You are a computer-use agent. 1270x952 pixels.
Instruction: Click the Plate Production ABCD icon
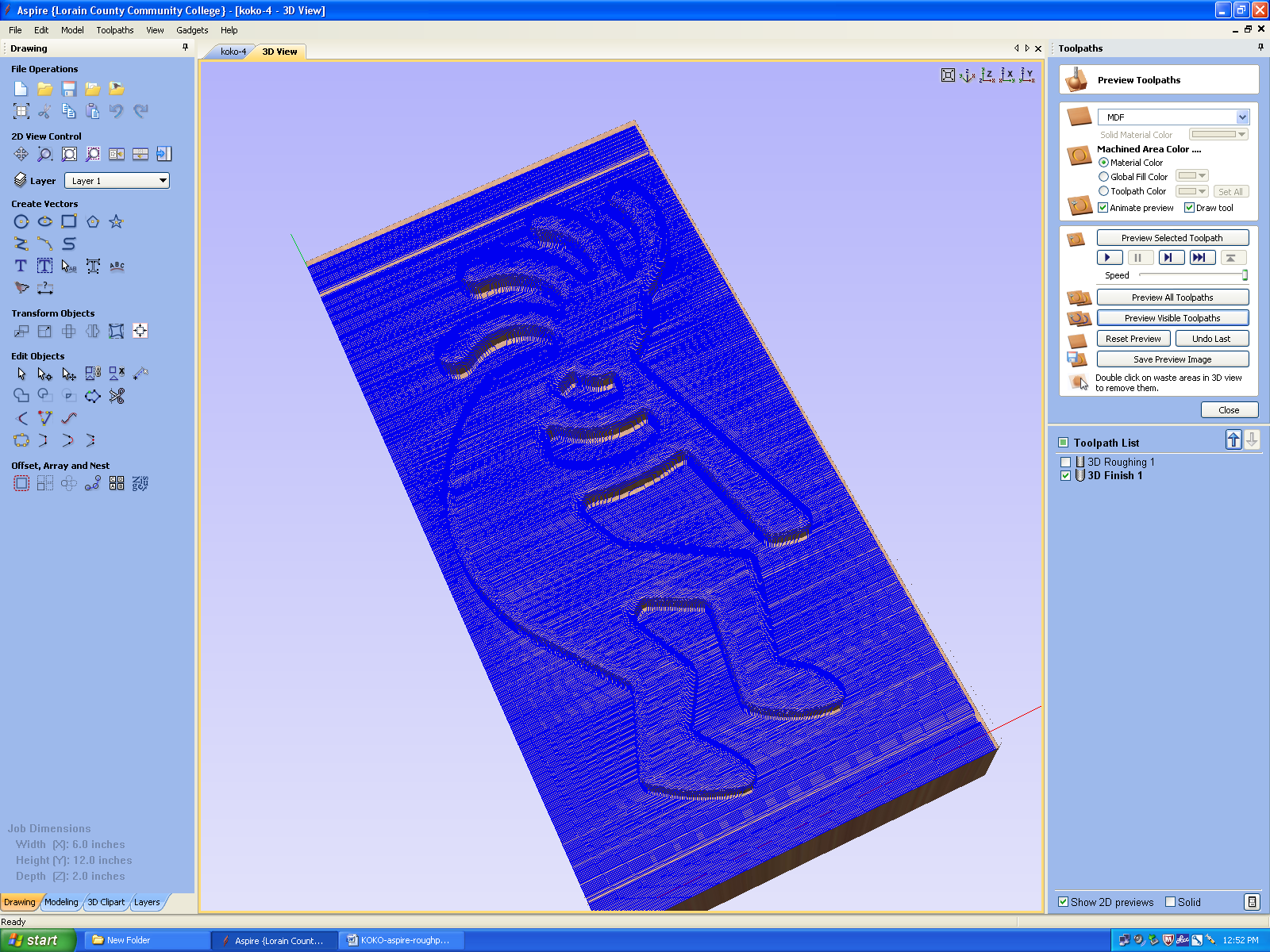[x=117, y=483]
